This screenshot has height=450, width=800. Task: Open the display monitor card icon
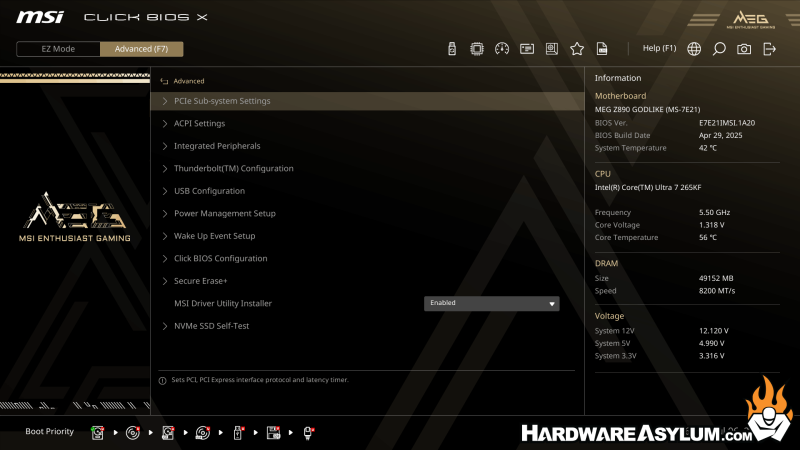click(527, 48)
